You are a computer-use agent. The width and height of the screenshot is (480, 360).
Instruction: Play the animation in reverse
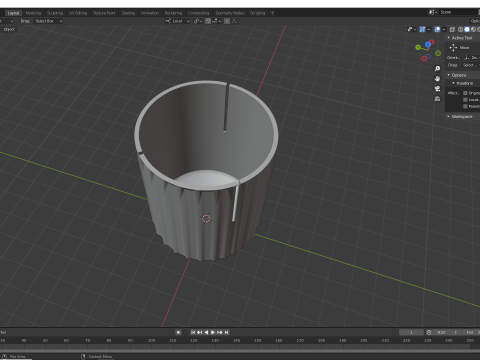click(x=206, y=332)
